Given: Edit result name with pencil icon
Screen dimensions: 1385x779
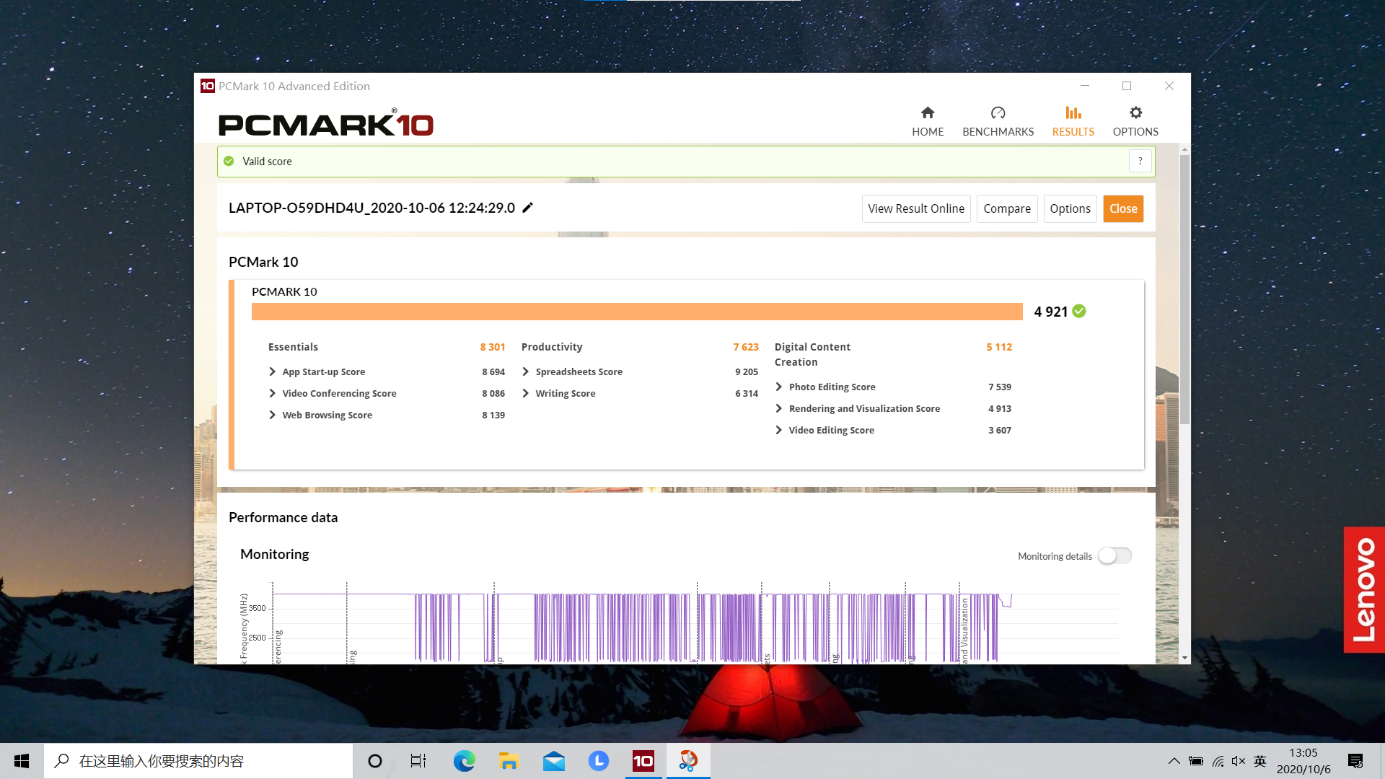Looking at the screenshot, I should click(x=528, y=208).
